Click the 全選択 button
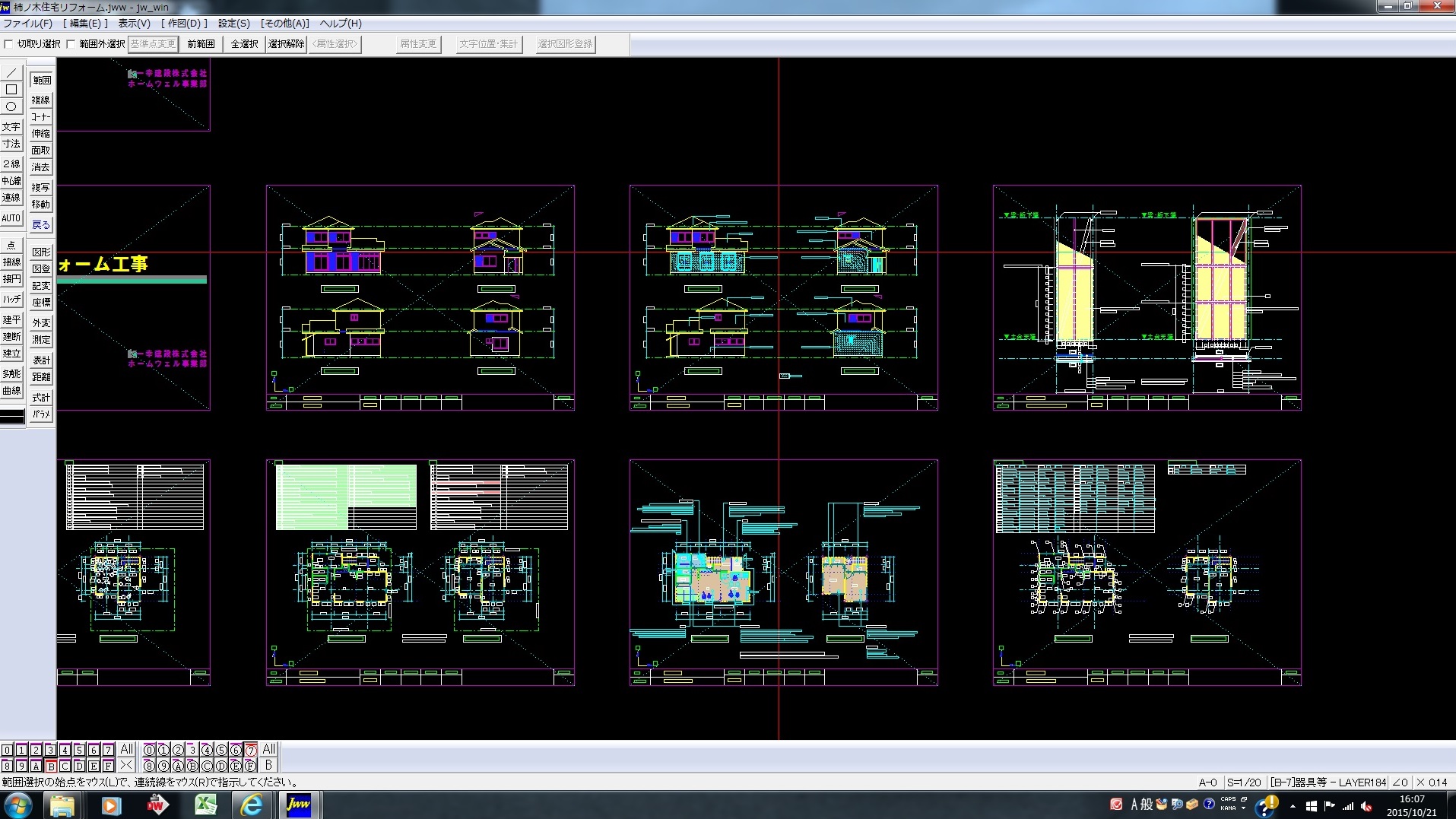This screenshot has height=819, width=1456. (244, 44)
